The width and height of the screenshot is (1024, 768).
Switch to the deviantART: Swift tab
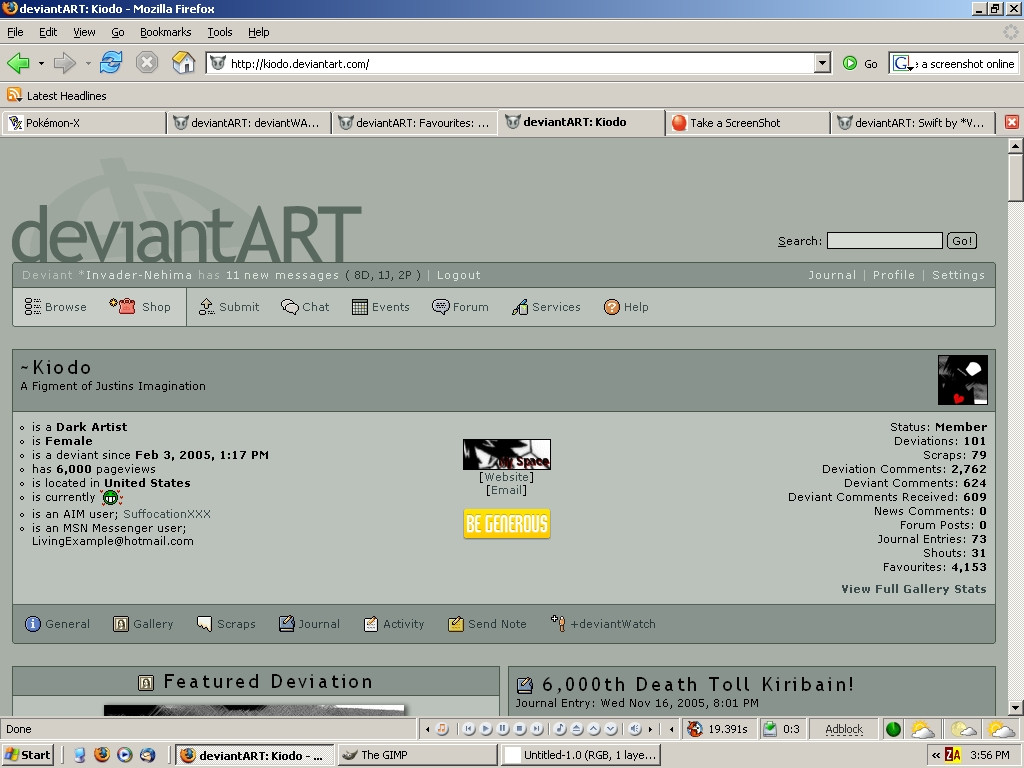(x=912, y=123)
